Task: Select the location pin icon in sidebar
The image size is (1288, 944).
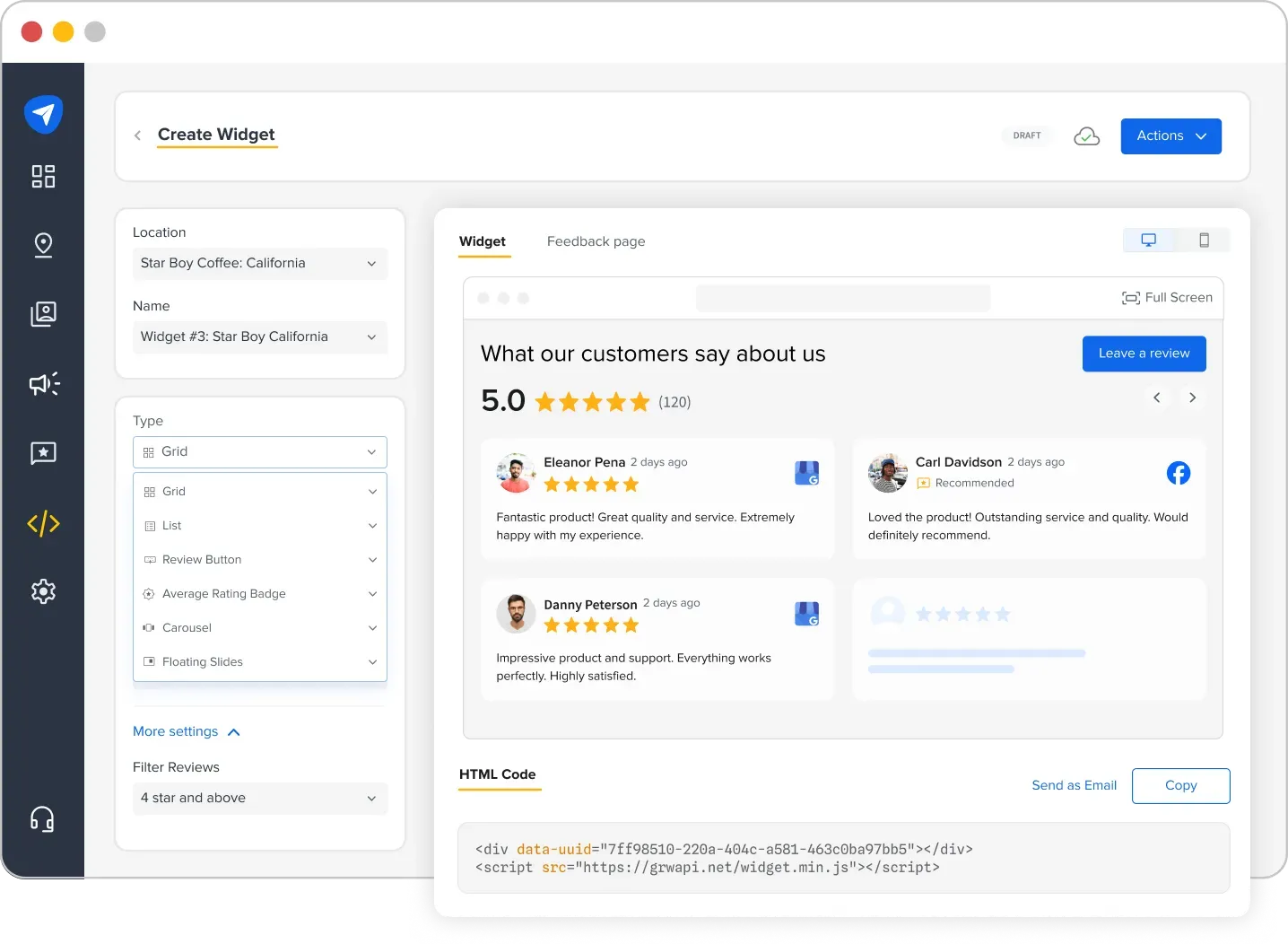Action: click(43, 245)
